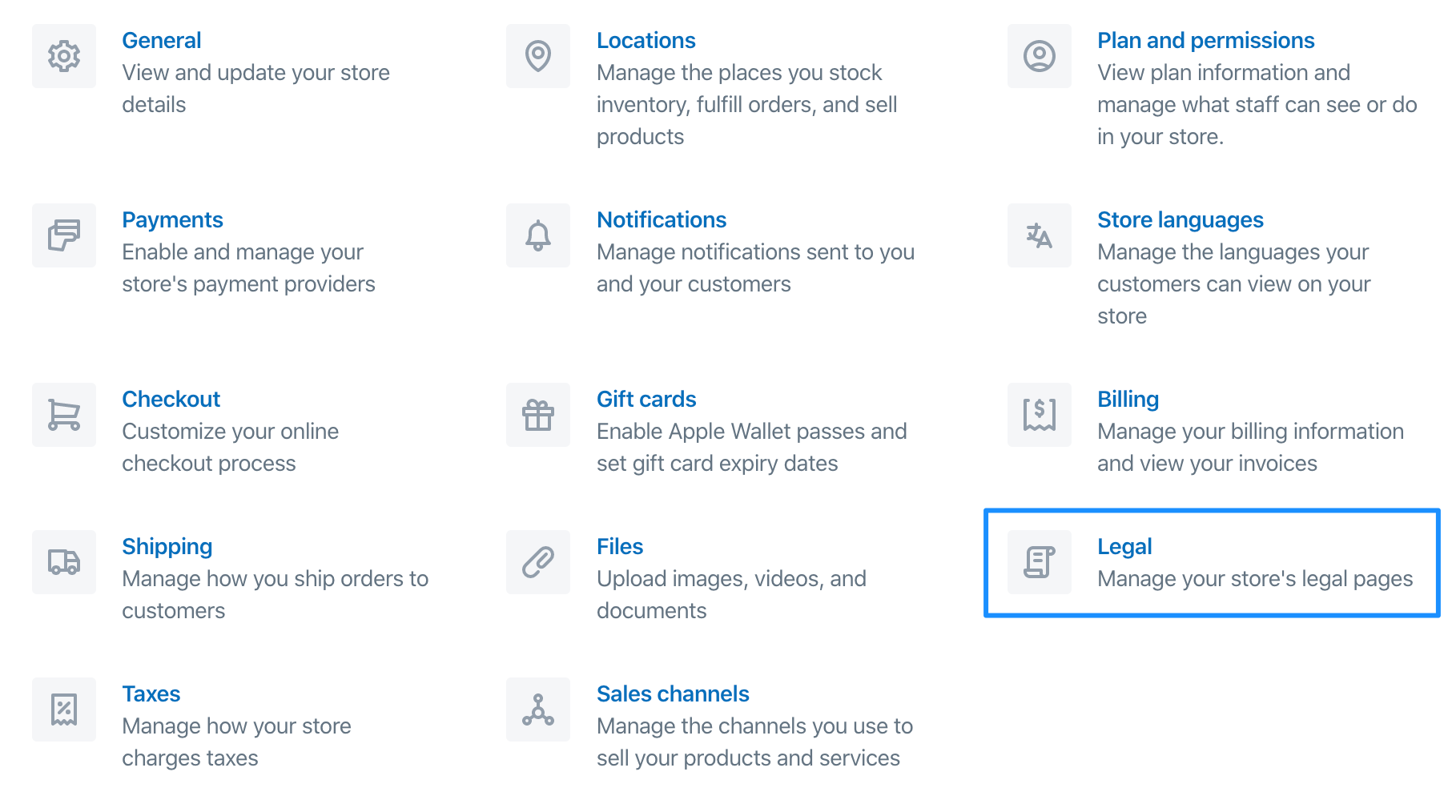The width and height of the screenshot is (1456, 812).
Task: Click the Legal document scroll icon
Action: tap(1039, 562)
